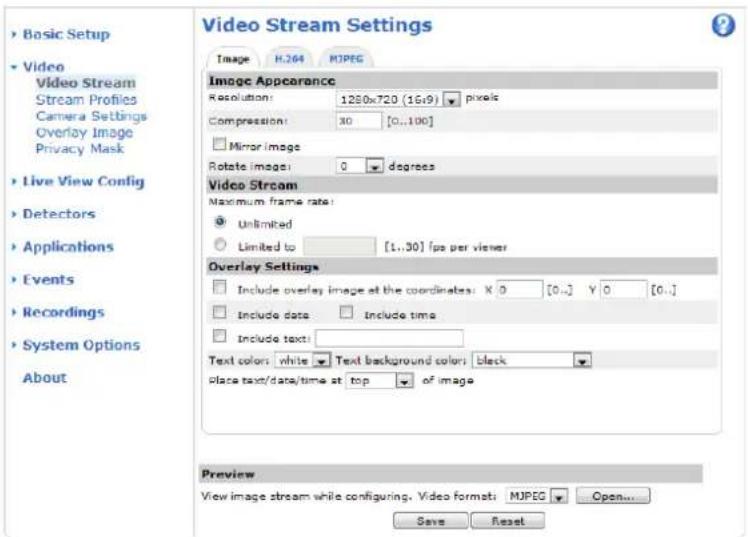Click the Compression value field
The height and width of the screenshot is (537, 748).
tap(359, 121)
